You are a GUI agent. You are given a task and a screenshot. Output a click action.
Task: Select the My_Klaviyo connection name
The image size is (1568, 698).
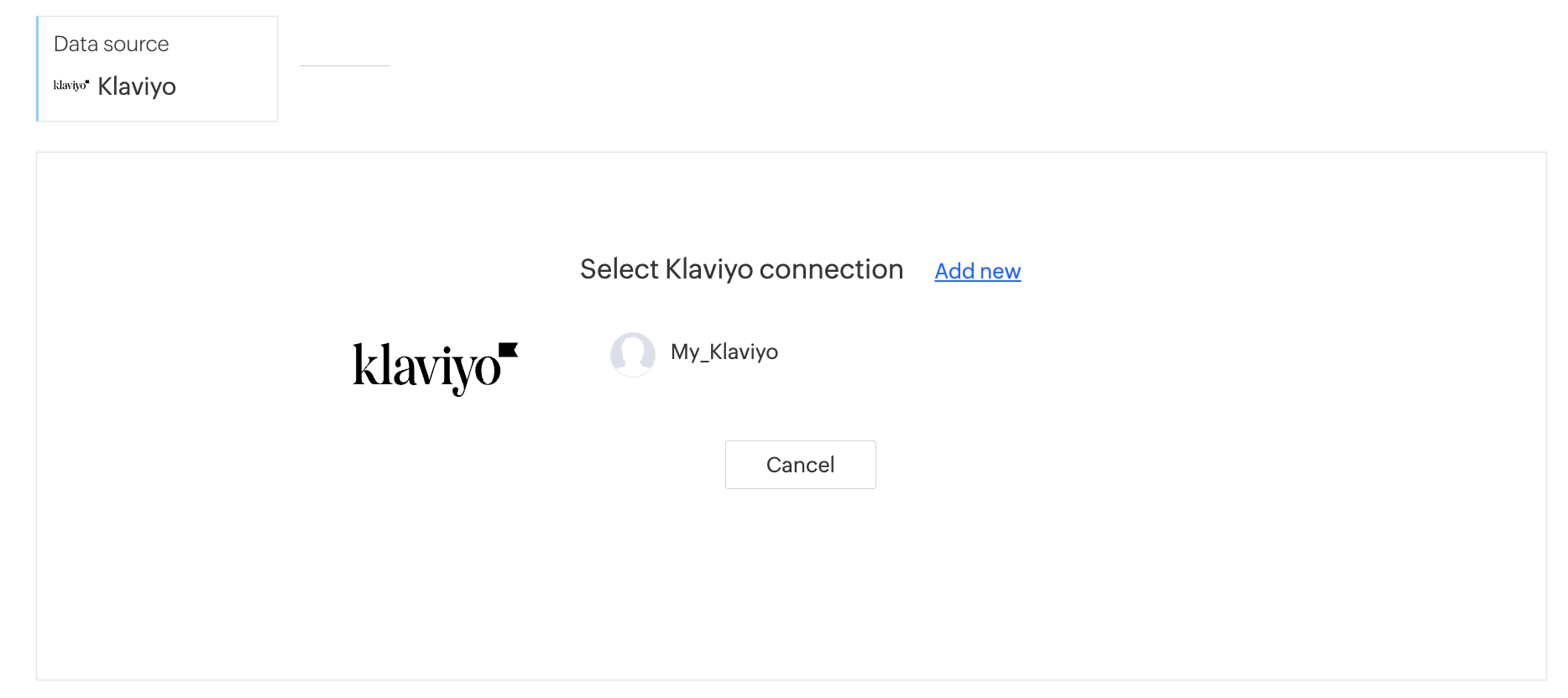[724, 352]
